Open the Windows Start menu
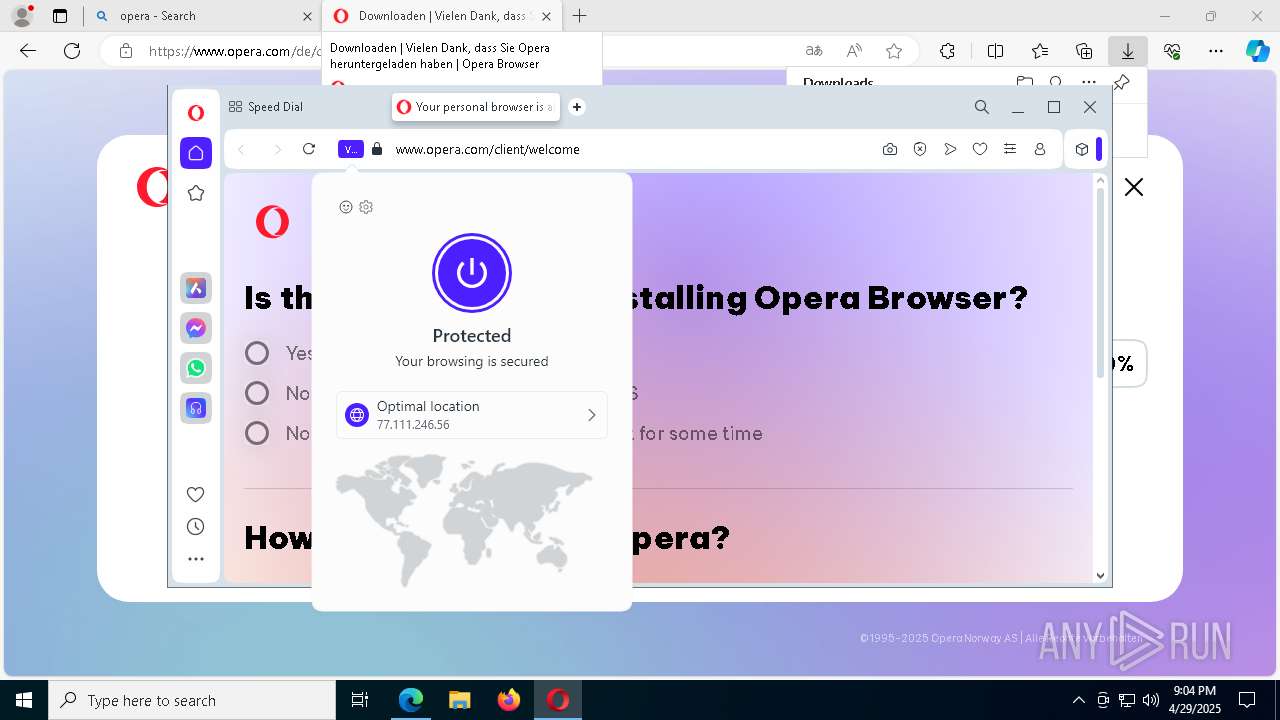This screenshot has height=720, width=1280. pos(24,700)
